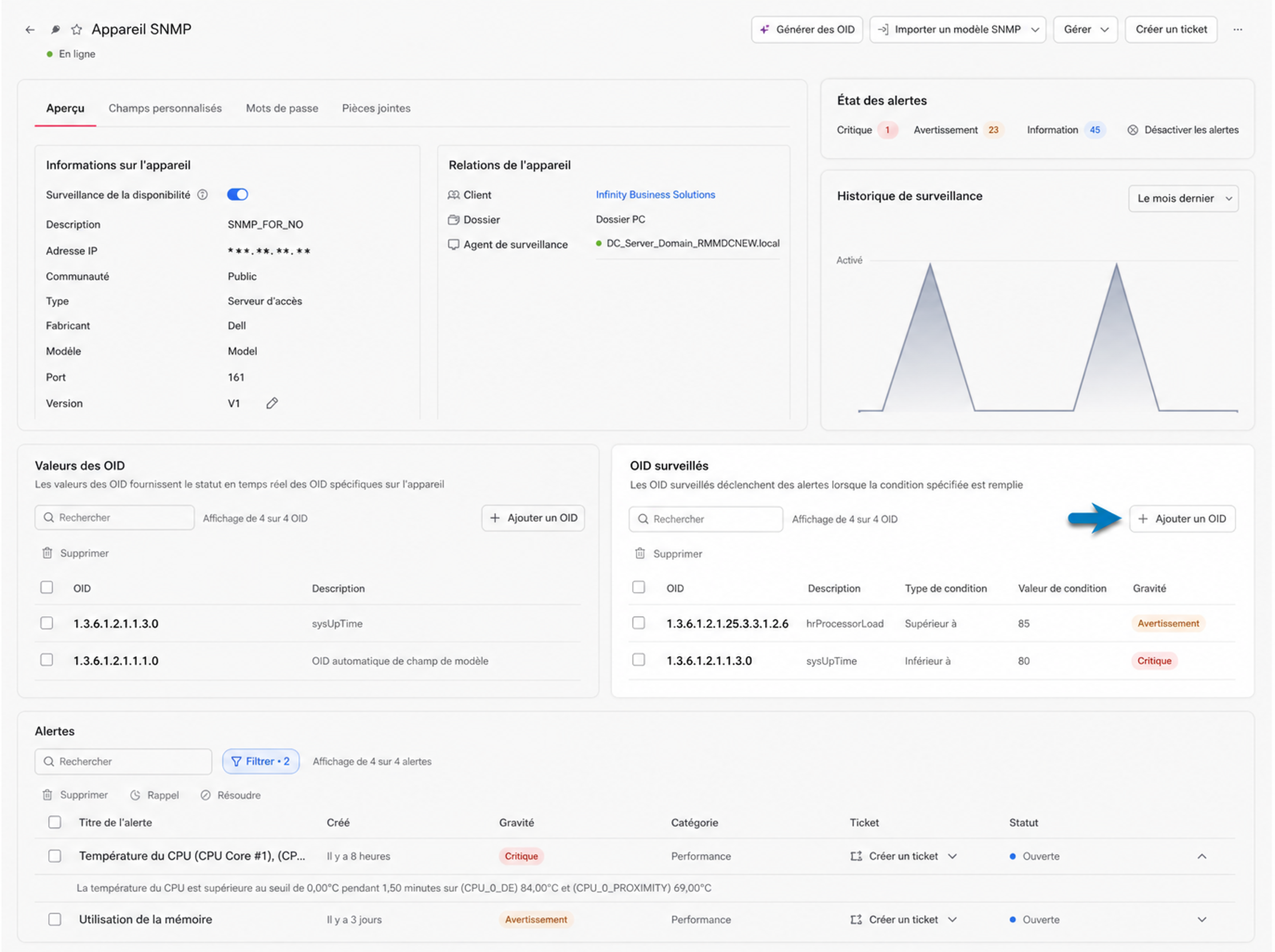
Task: Click the sparkle icon on Générer des OID
Action: coord(765,29)
